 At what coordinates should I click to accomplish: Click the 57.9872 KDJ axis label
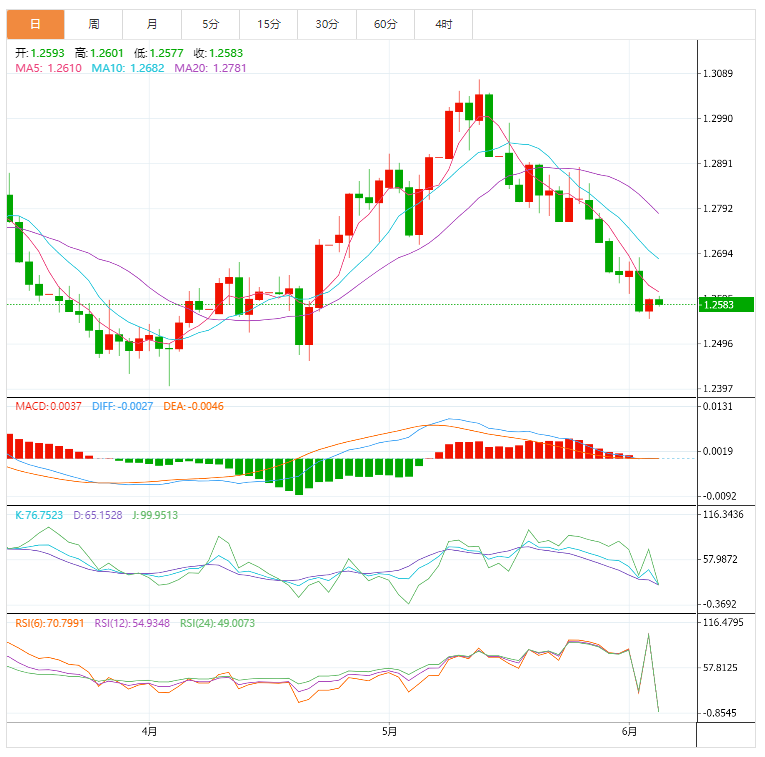(x=720, y=559)
